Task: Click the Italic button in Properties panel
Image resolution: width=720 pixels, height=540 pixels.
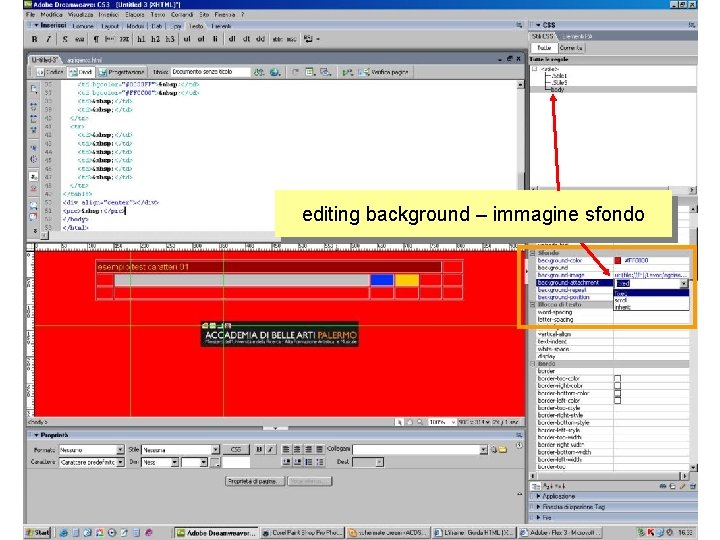Action: click(270, 450)
